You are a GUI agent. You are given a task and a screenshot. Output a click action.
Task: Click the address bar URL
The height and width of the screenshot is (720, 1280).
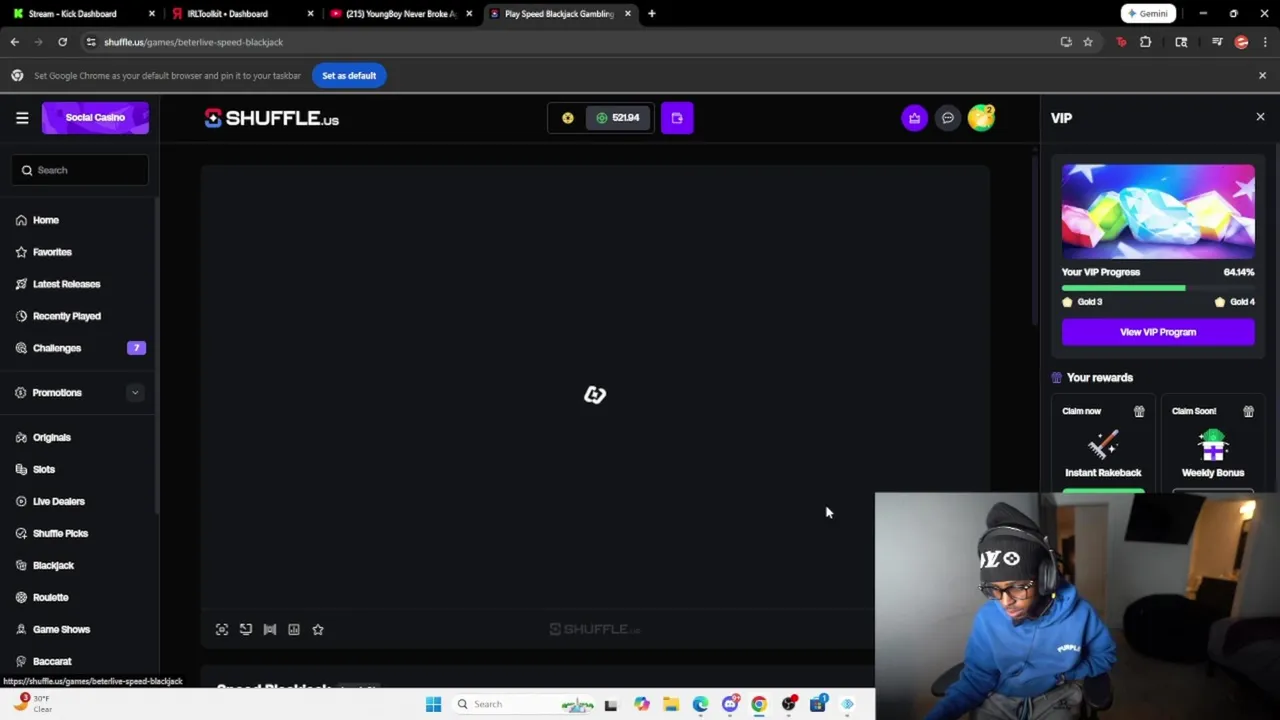[x=194, y=42]
